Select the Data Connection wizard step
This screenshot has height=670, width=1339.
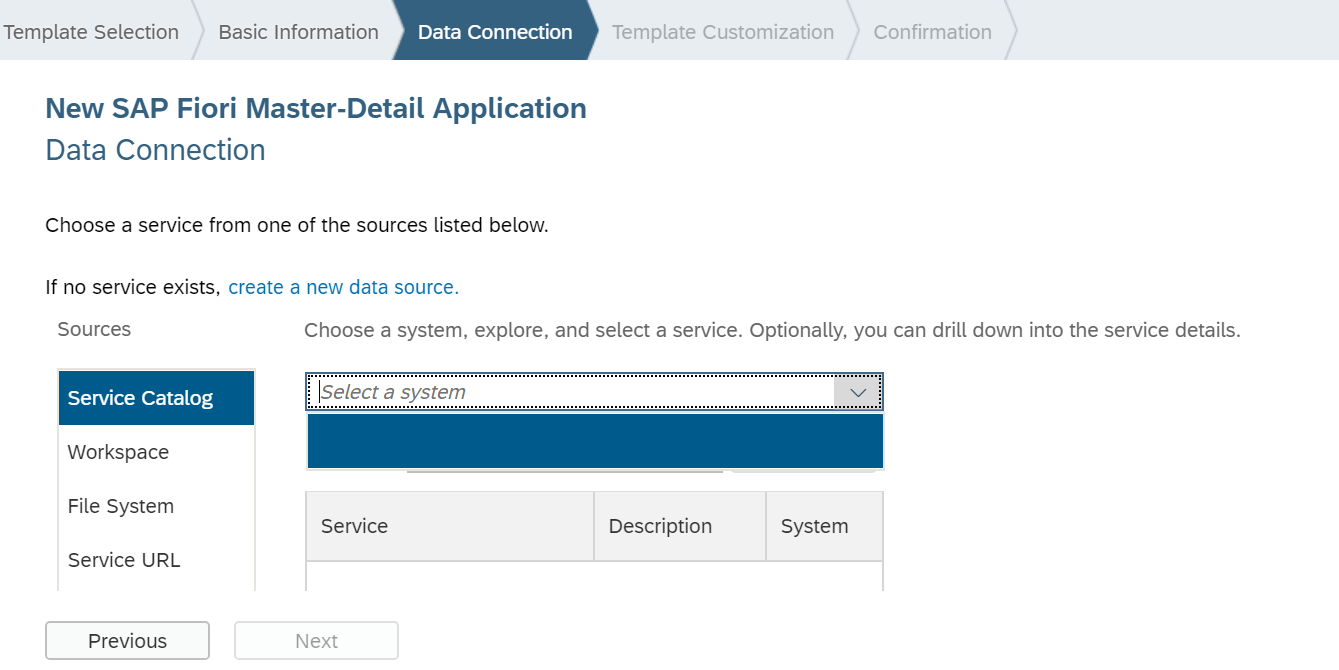[x=495, y=32]
